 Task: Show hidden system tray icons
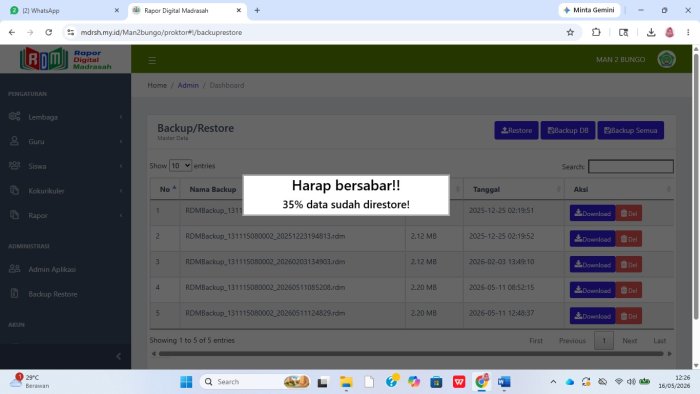[x=553, y=382]
